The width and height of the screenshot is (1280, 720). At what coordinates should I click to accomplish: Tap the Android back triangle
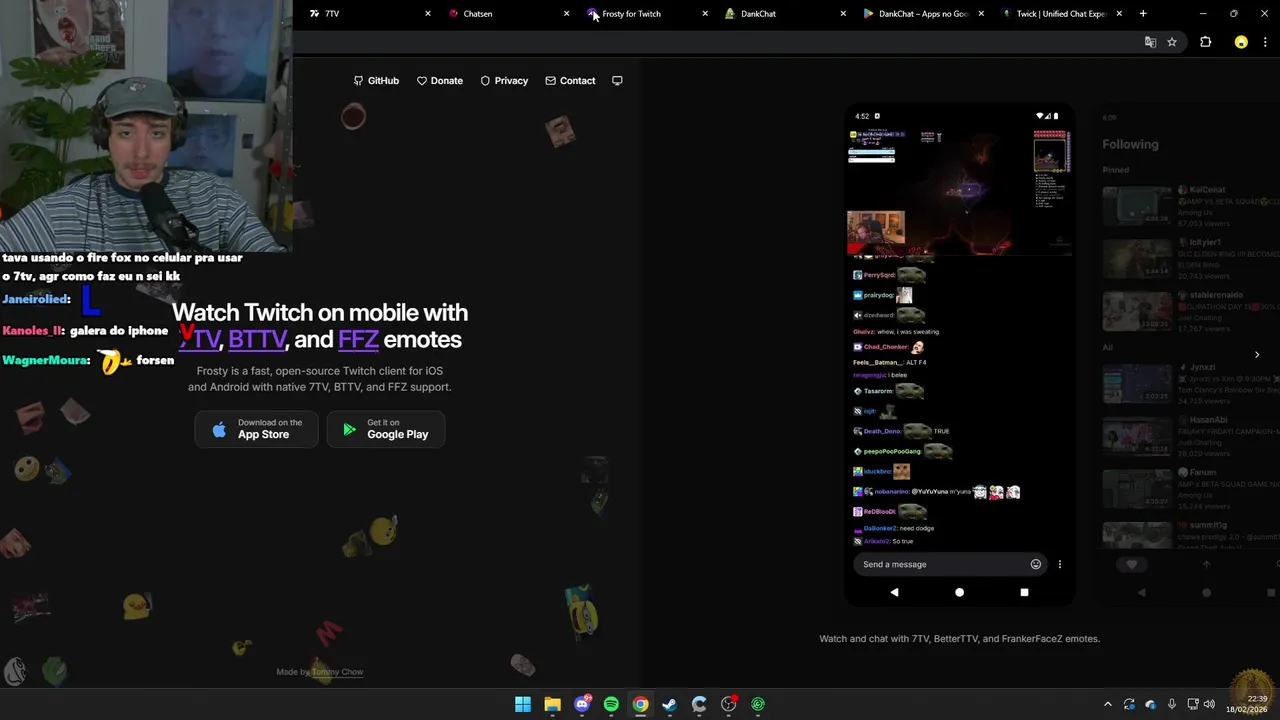pos(894,592)
